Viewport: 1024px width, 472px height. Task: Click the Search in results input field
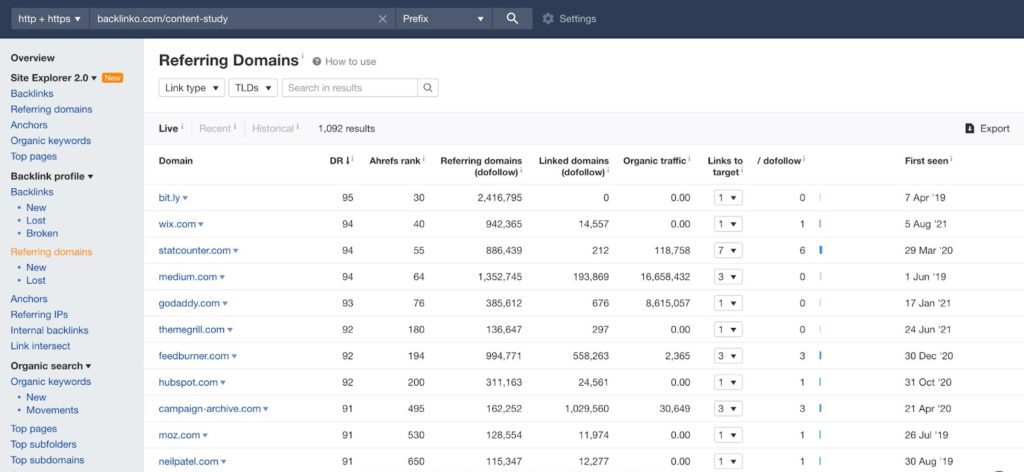[x=350, y=87]
